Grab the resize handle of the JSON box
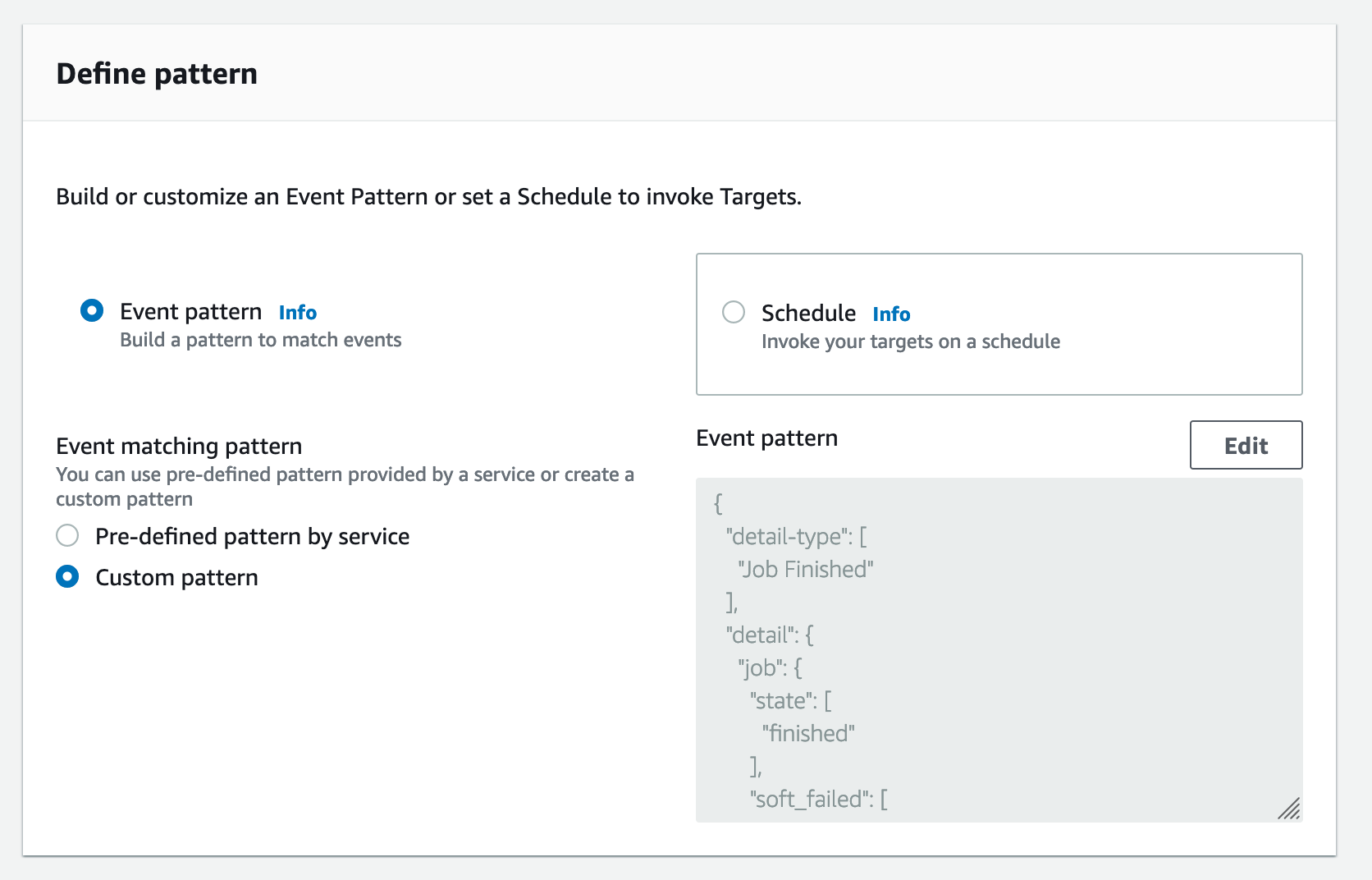1372x880 pixels. click(1289, 809)
